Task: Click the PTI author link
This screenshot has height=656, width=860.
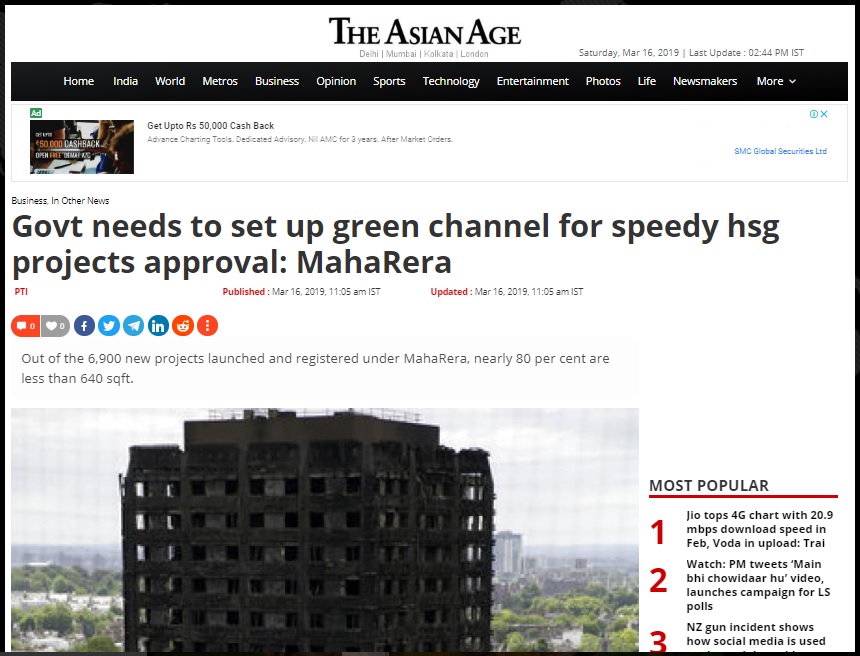Action: click(x=21, y=292)
